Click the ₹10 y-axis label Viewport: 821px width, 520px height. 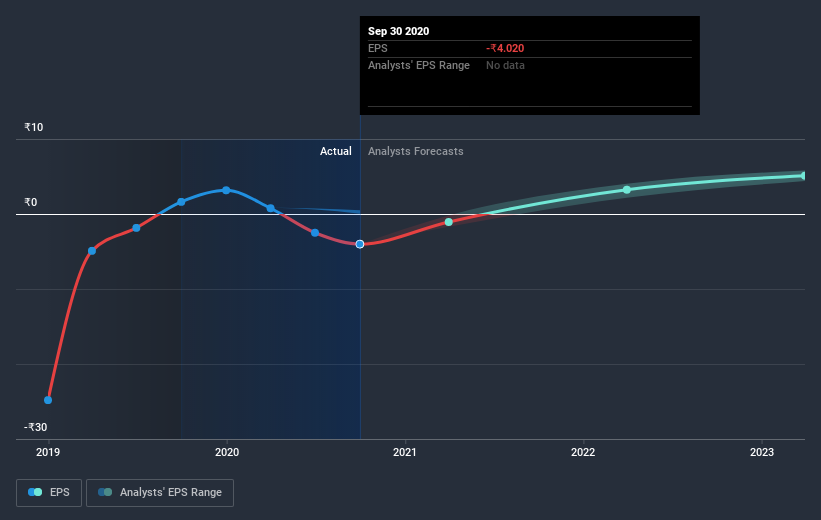[x=34, y=127]
